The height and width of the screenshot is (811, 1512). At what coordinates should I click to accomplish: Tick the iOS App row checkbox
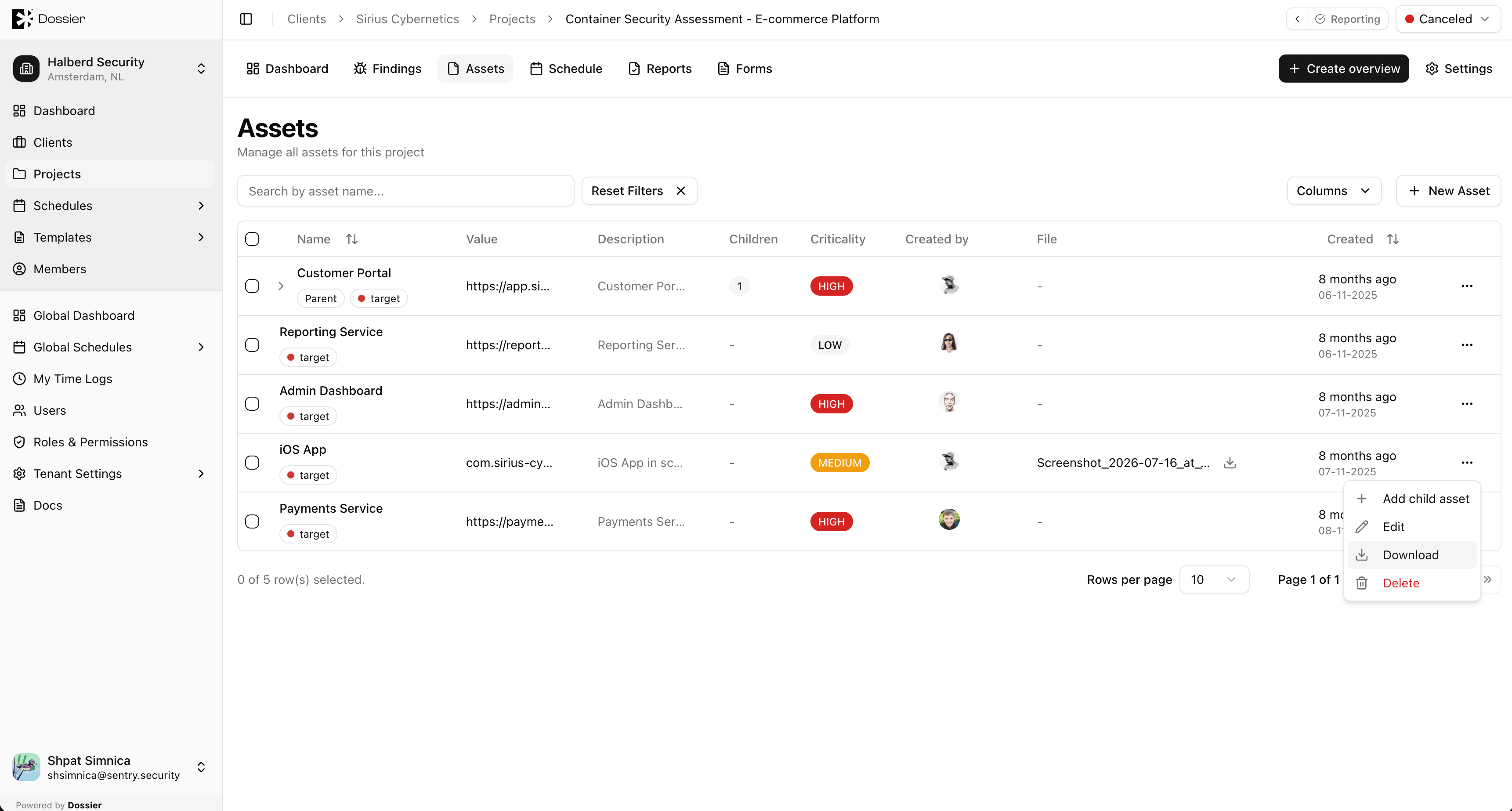(x=252, y=463)
